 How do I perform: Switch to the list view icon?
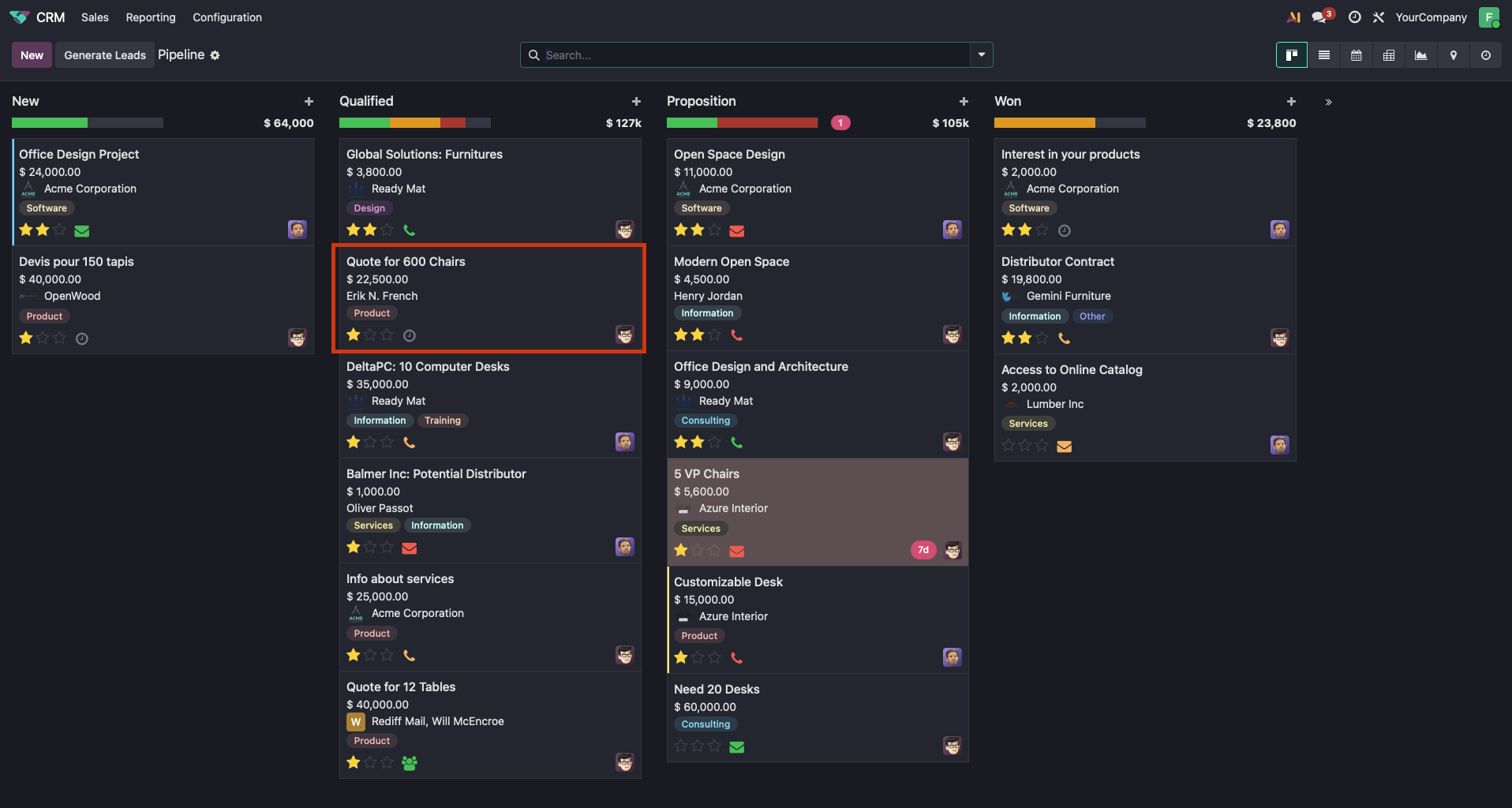pyautogui.click(x=1324, y=55)
